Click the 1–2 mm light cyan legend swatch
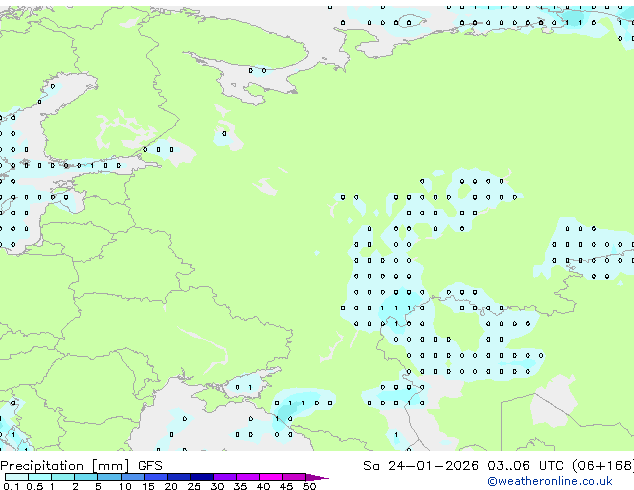The height and width of the screenshot is (490, 634). pyautogui.click(x=63, y=477)
